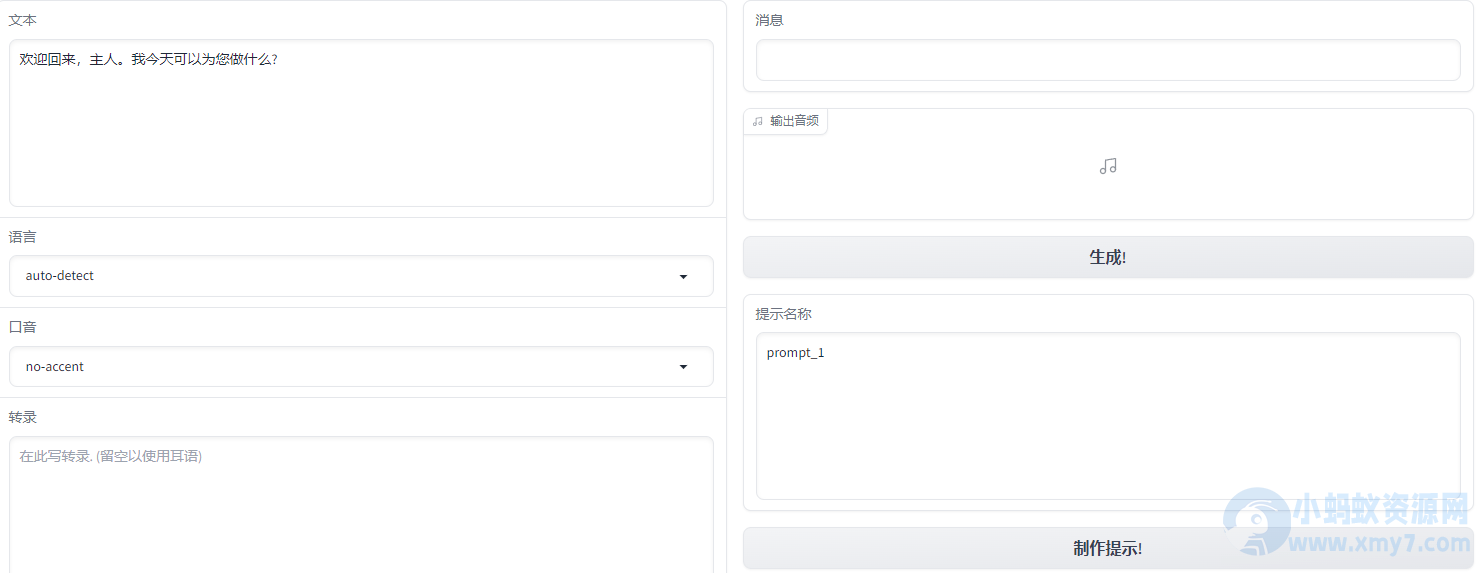The height and width of the screenshot is (573, 1476).
Task: Click the 提示名称 label
Action: 783,314
